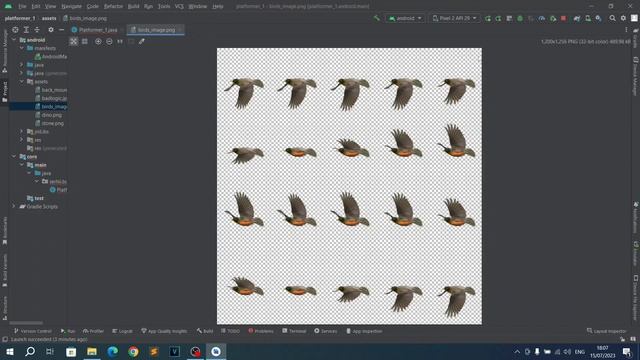Open Microsoft Edge from the taskbar
The image size is (640, 360).
[x=112, y=351]
